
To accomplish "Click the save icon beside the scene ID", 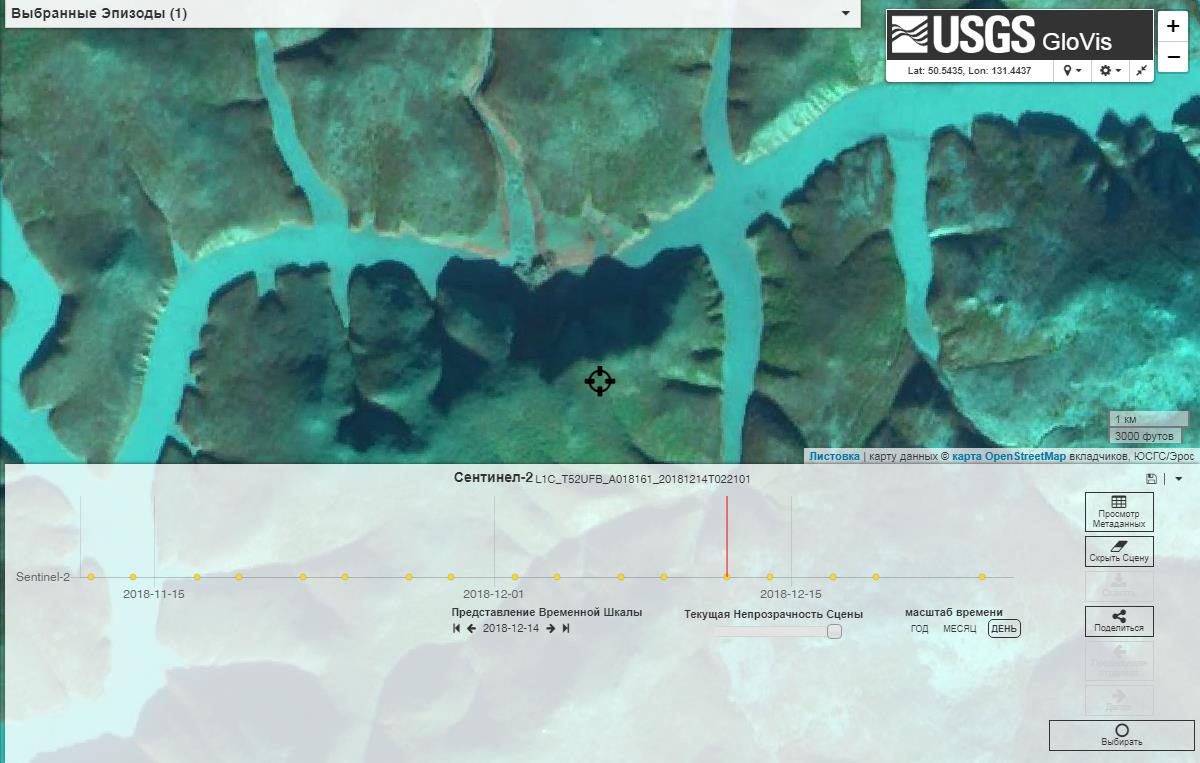I will [1152, 479].
